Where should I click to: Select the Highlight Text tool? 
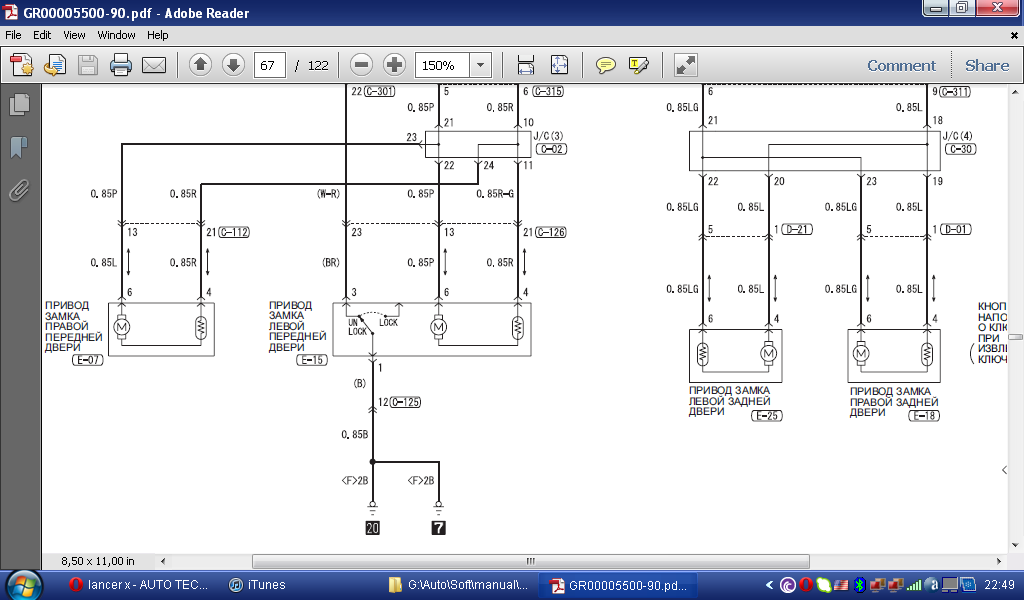[639, 65]
